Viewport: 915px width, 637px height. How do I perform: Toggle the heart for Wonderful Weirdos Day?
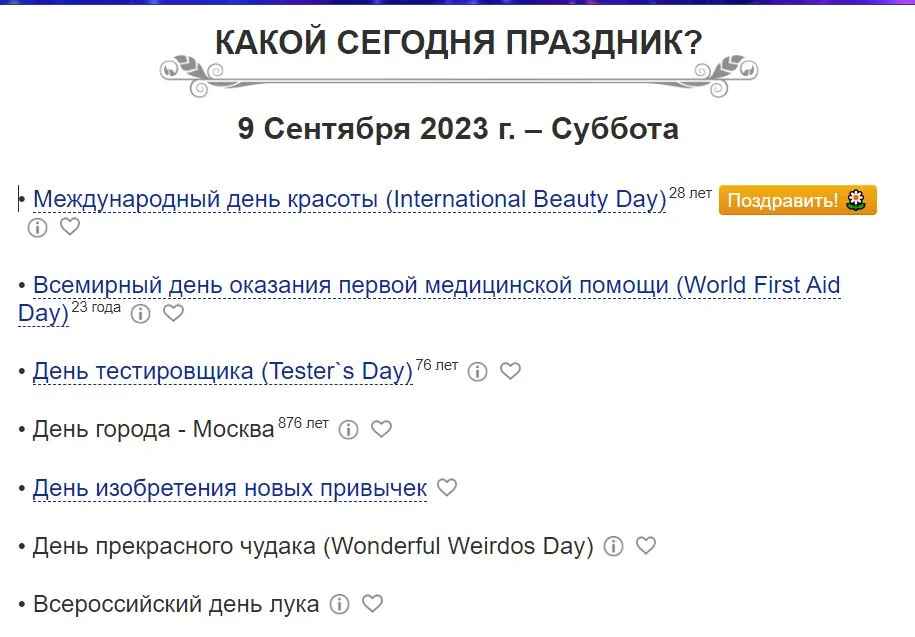647,546
